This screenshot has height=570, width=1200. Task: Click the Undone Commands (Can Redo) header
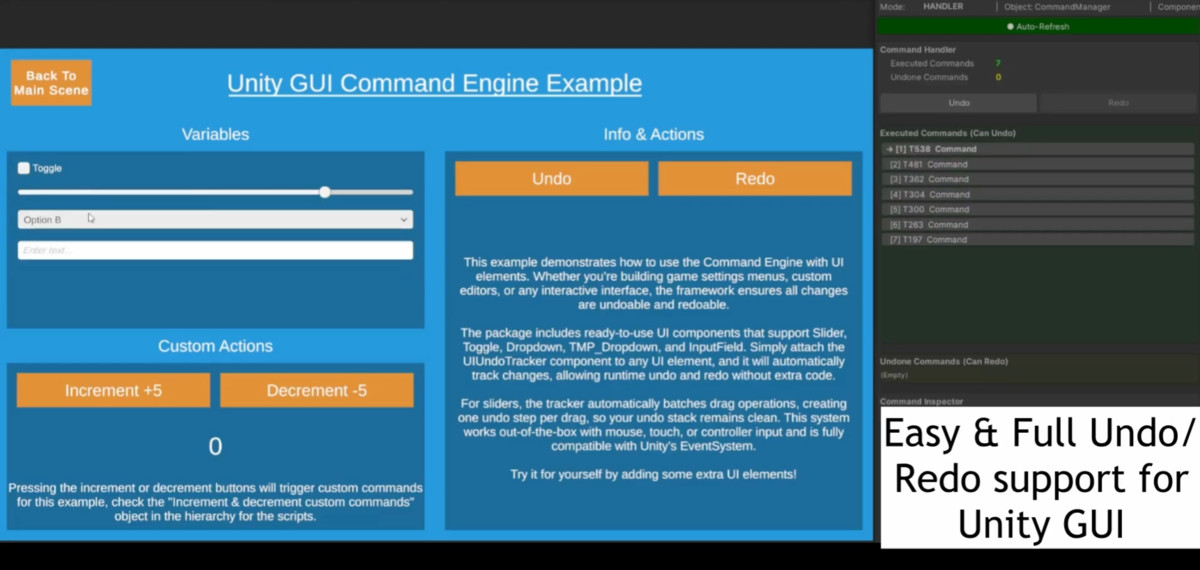click(x=943, y=361)
